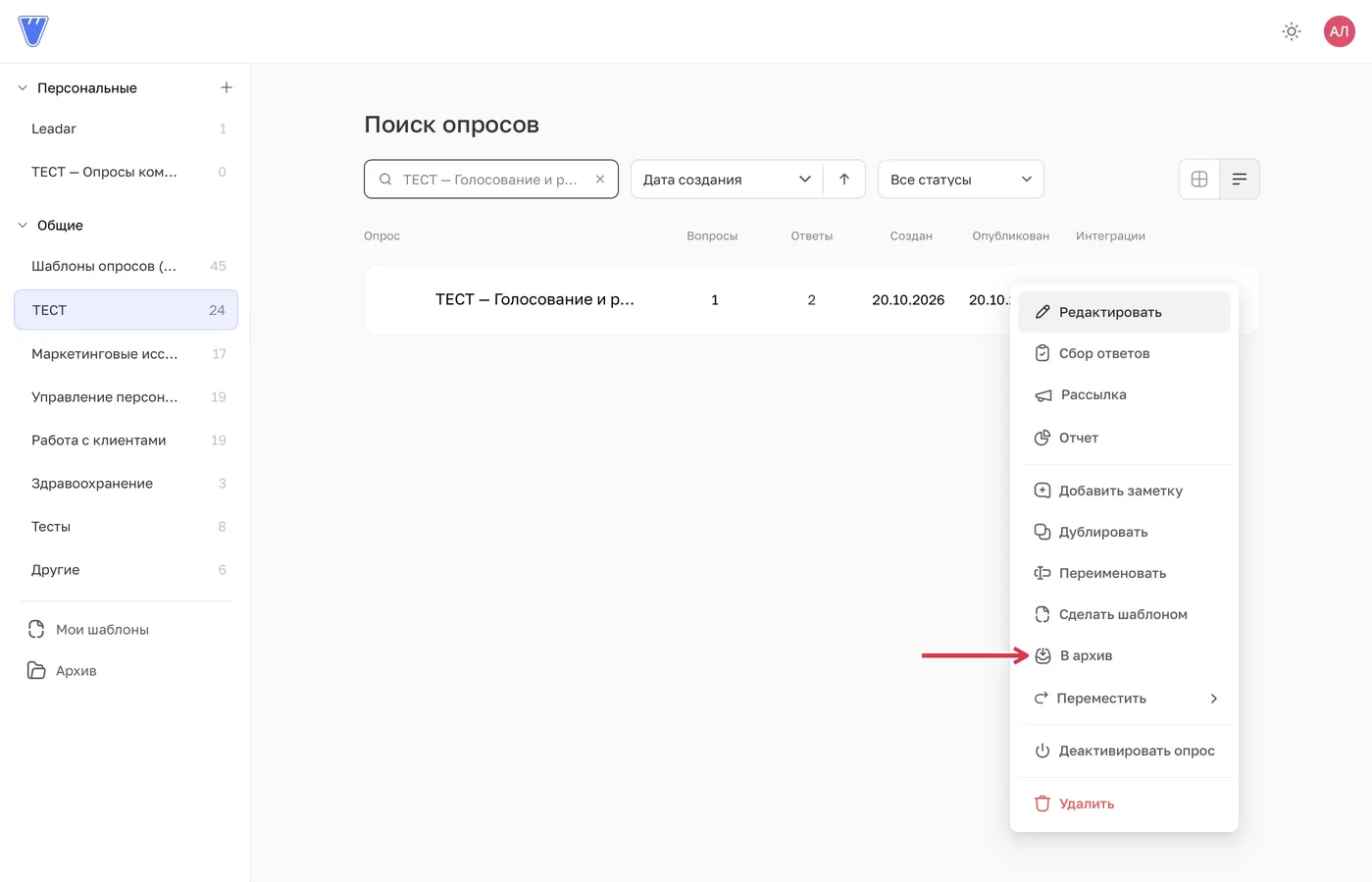Open the Дата создания sort dropdown
Screen dimensions: 1372x882
(x=727, y=179)
